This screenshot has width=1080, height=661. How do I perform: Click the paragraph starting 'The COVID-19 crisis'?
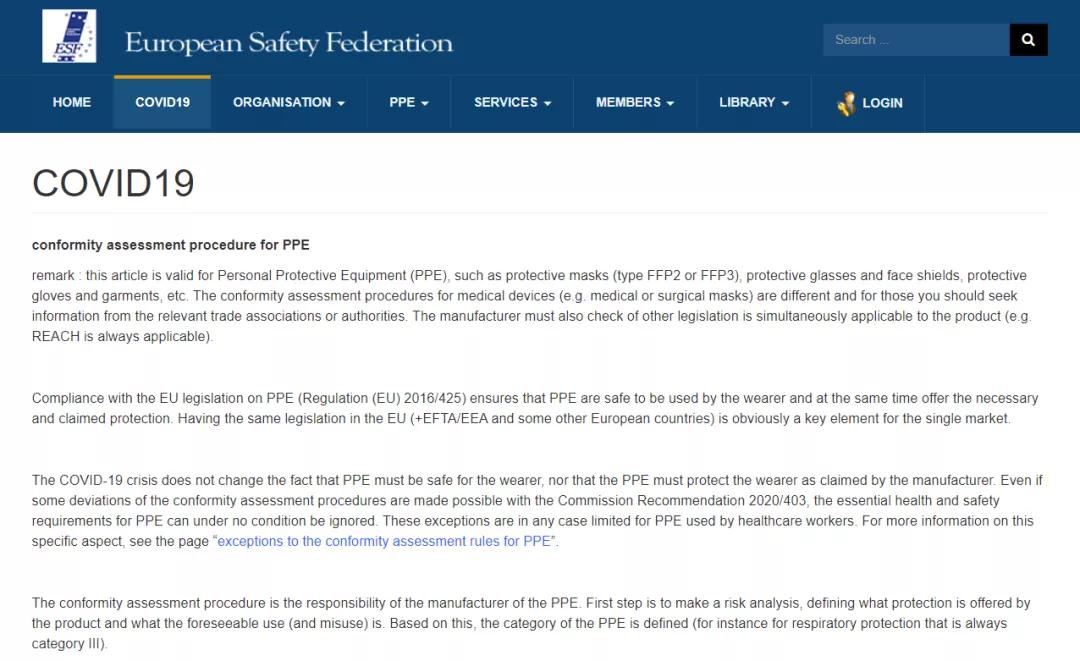530,510
